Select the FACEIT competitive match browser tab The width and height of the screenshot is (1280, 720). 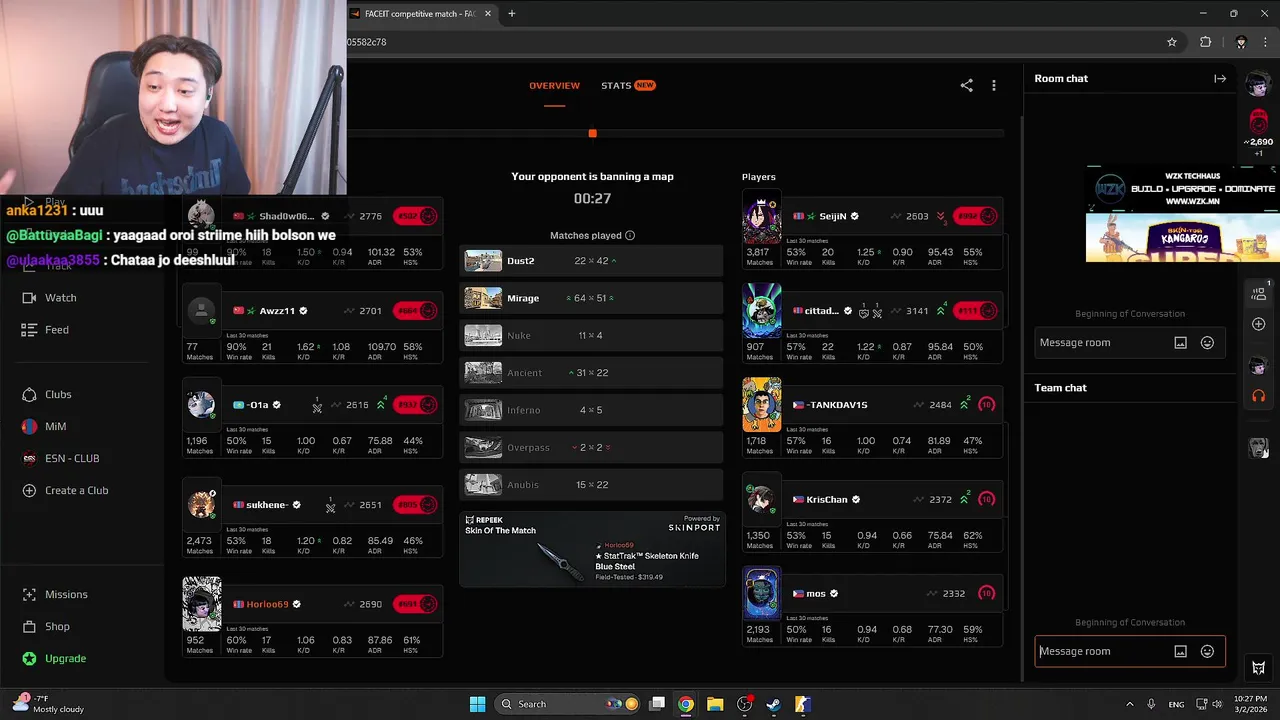pos(420,14)
